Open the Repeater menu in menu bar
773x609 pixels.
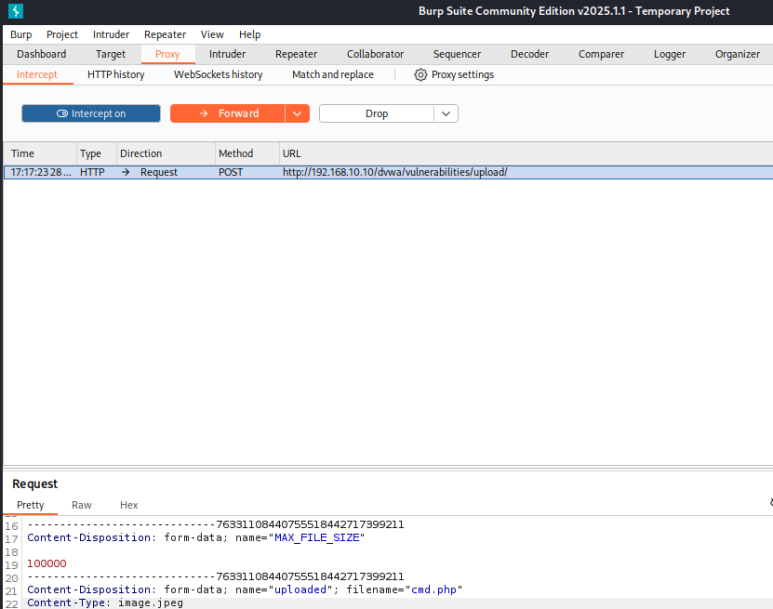tap(165, 35)
